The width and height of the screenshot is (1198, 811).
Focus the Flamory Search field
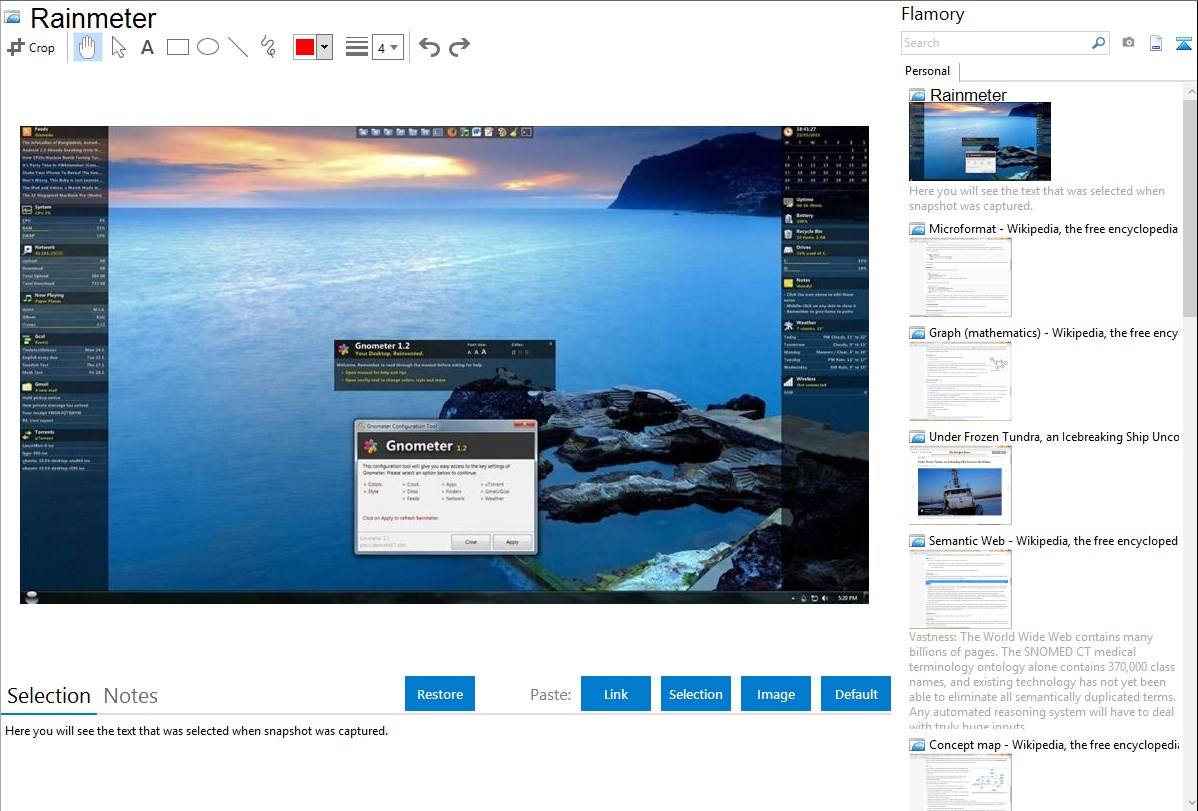point(996,43)
